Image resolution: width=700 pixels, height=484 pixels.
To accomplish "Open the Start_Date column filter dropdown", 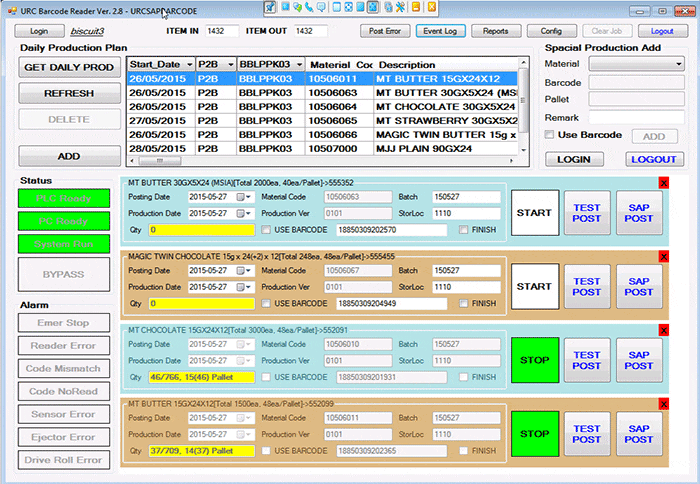I will [x=189, y=65].
